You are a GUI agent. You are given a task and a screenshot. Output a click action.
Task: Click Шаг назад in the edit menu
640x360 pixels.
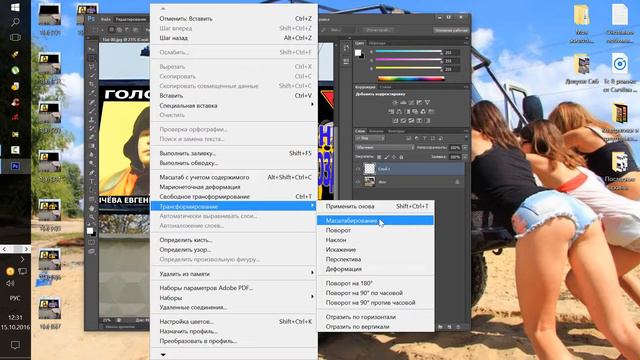coord(234,38)
